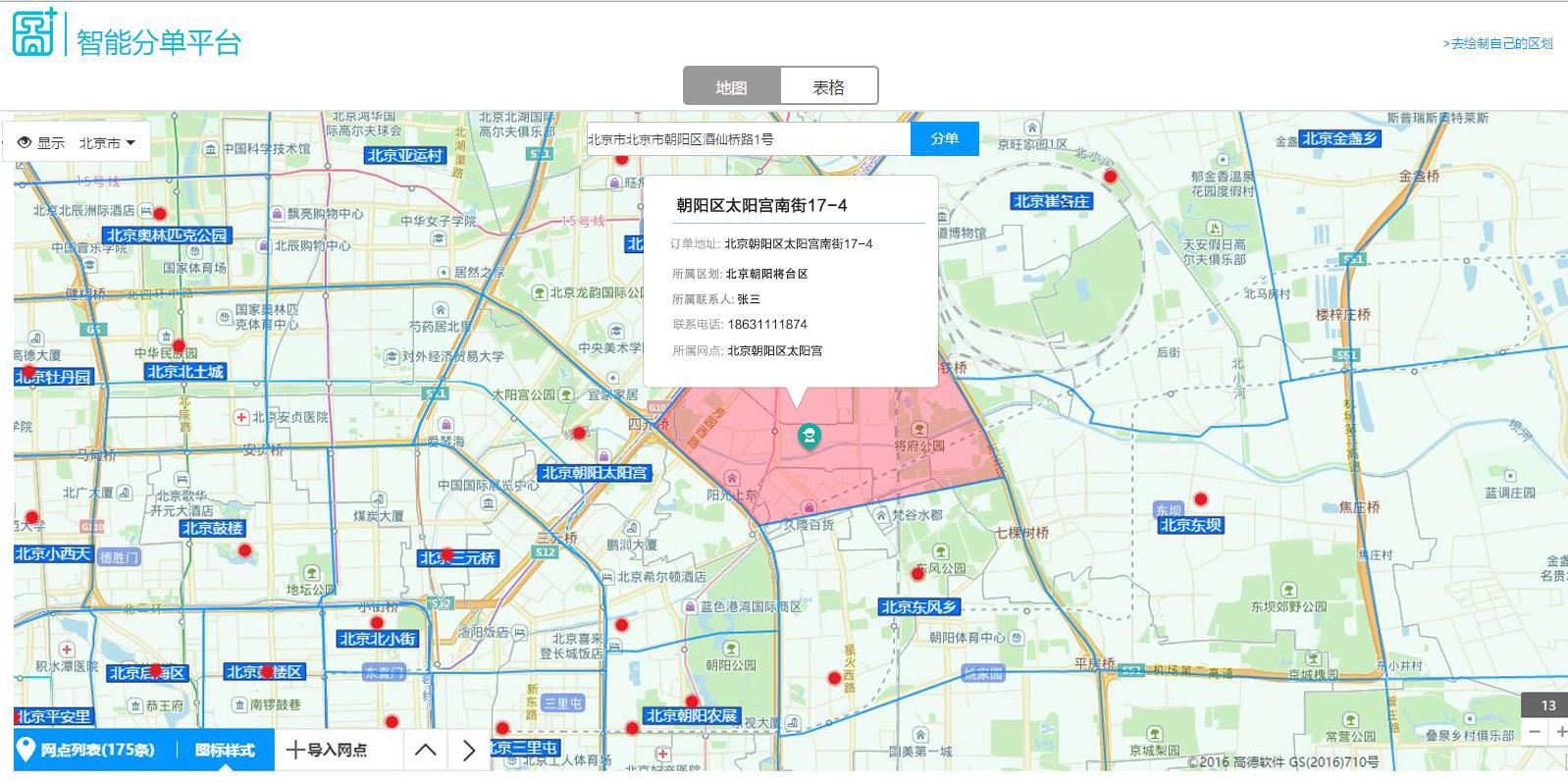Click red outlet dot near 东风公园
Viewport: 1568px width, 783px height.
918,573
